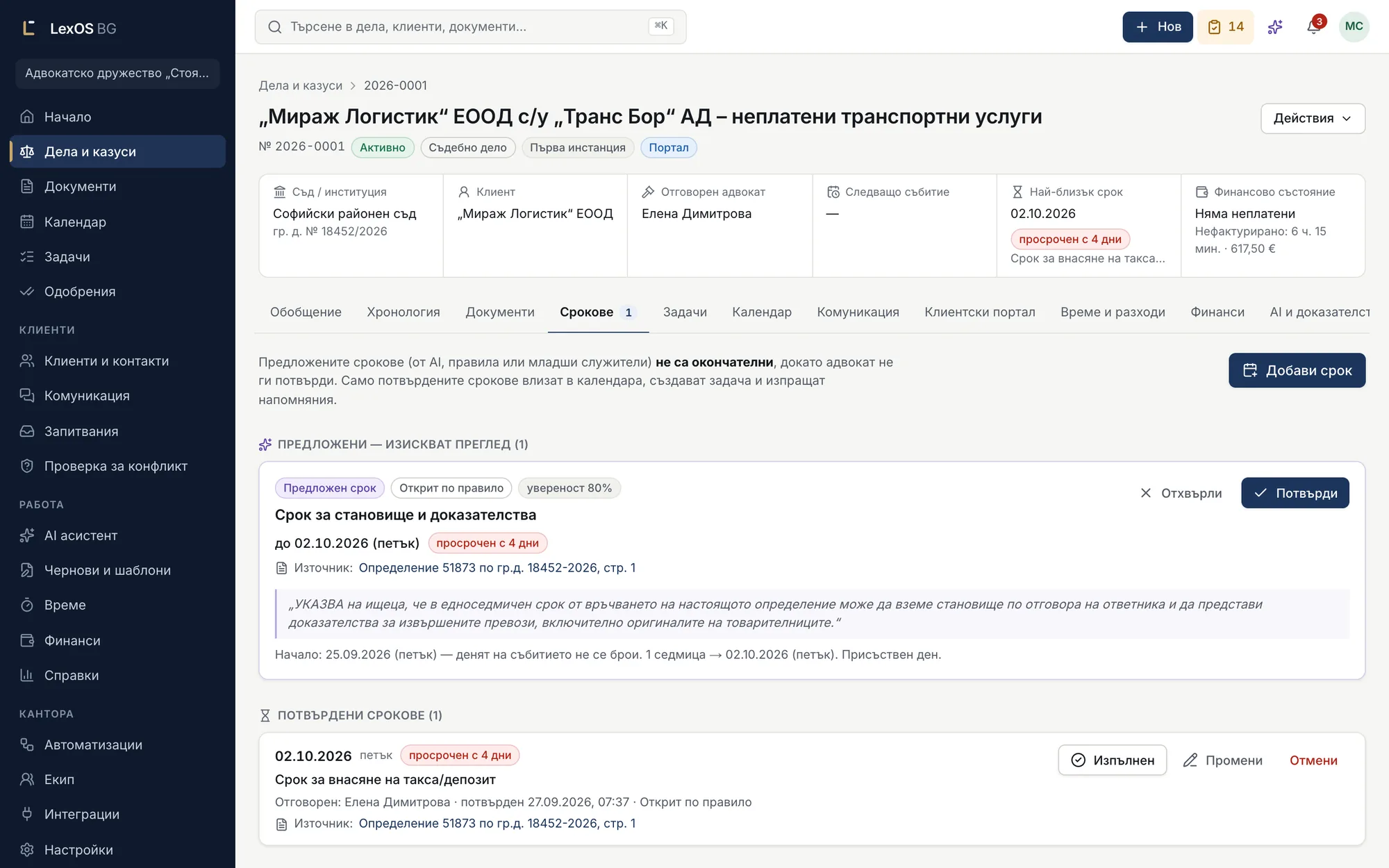Screen dimensions: 1389x868
Task: Focus the search field for cases and clients
Action: click(x=470, y=27)
